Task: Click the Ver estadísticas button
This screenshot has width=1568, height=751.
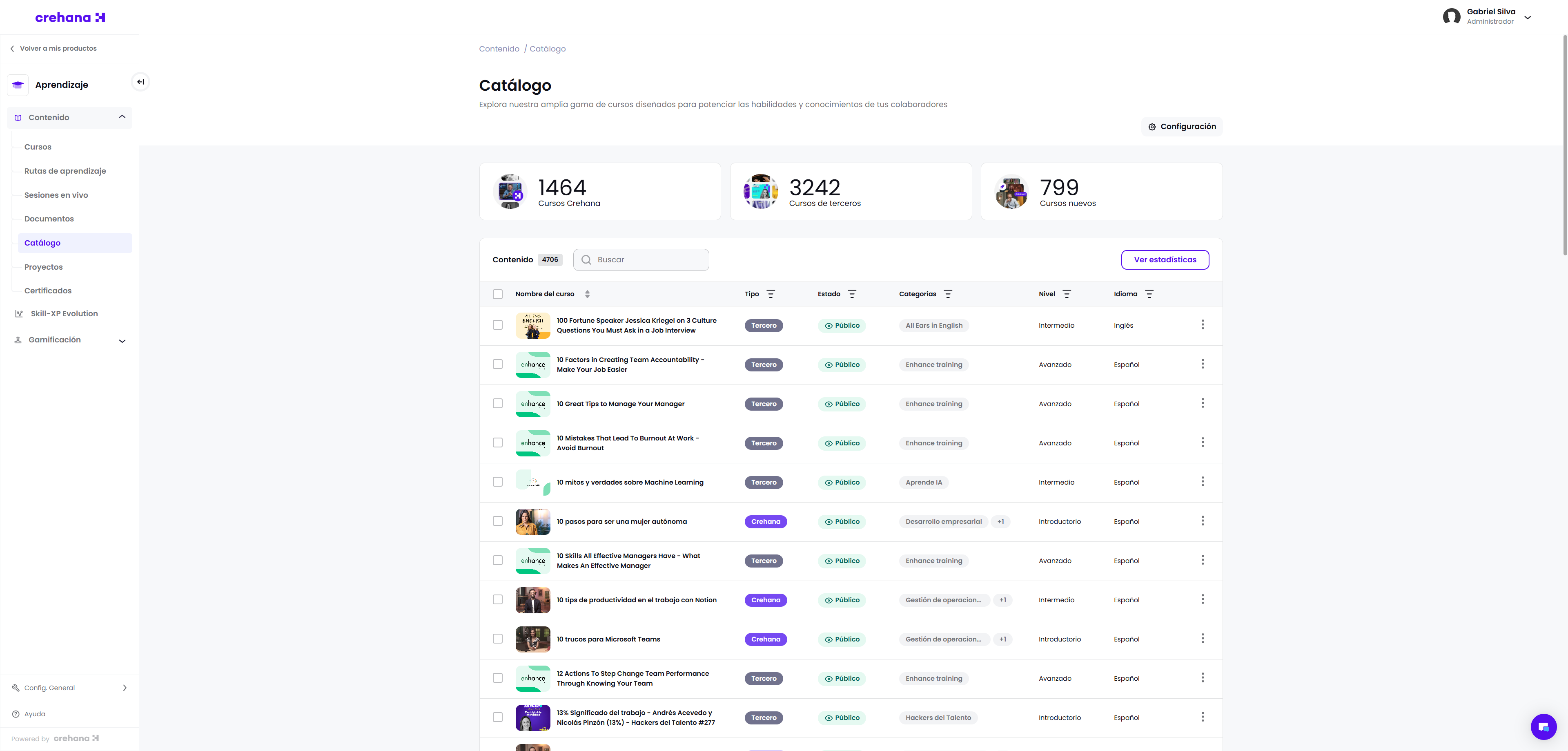Action: [x=1165, y=260]
